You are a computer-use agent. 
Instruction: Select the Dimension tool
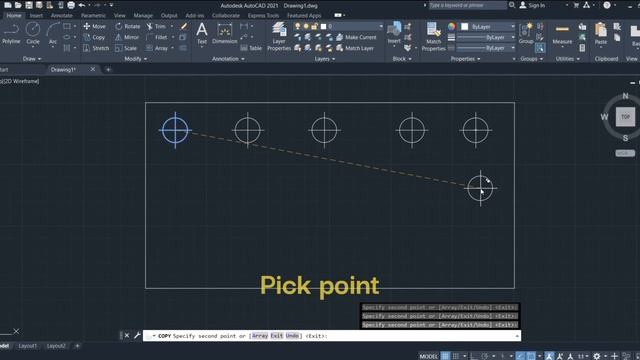(224, 33)
